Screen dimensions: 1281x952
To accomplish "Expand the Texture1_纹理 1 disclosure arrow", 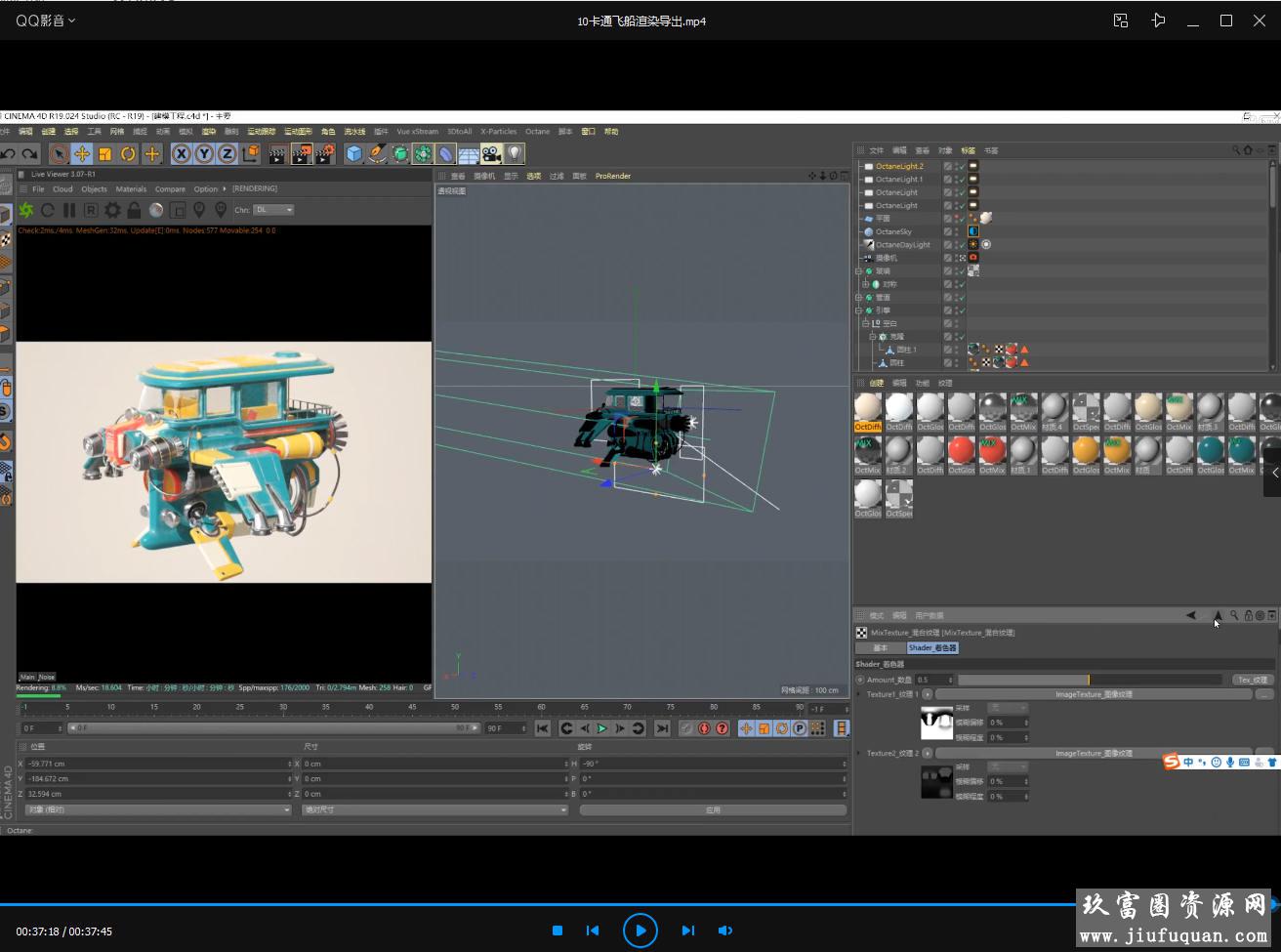I will point(859,694).
